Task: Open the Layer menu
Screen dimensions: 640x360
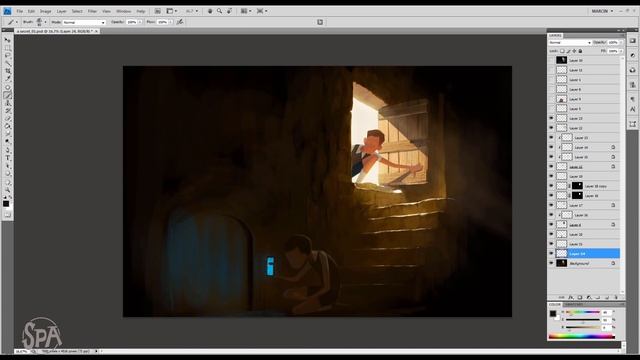Action: click(62, 11)
